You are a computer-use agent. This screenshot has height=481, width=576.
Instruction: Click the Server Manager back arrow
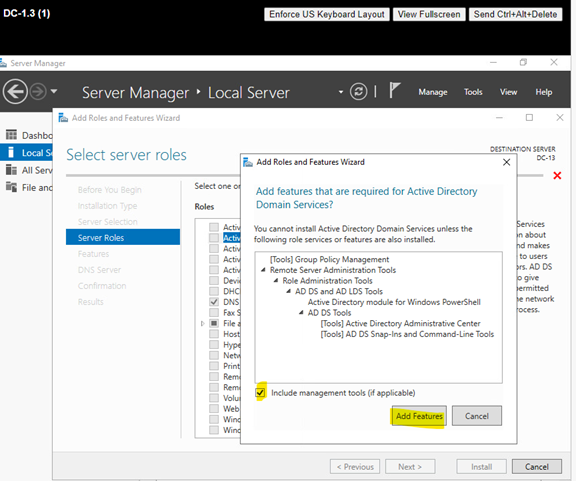(15, 92)
